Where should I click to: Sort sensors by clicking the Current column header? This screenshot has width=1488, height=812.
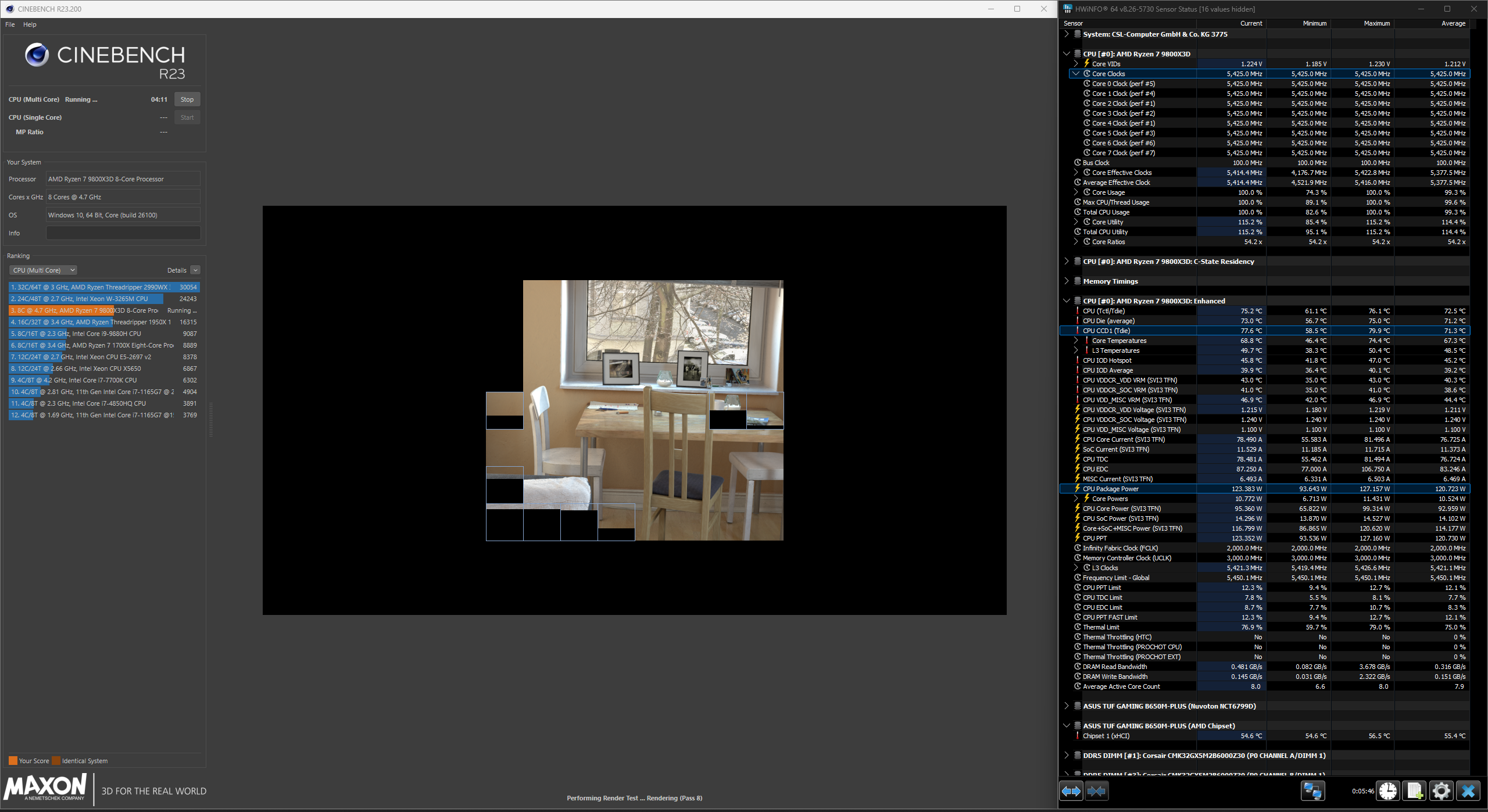click(x=1251, y=23)
